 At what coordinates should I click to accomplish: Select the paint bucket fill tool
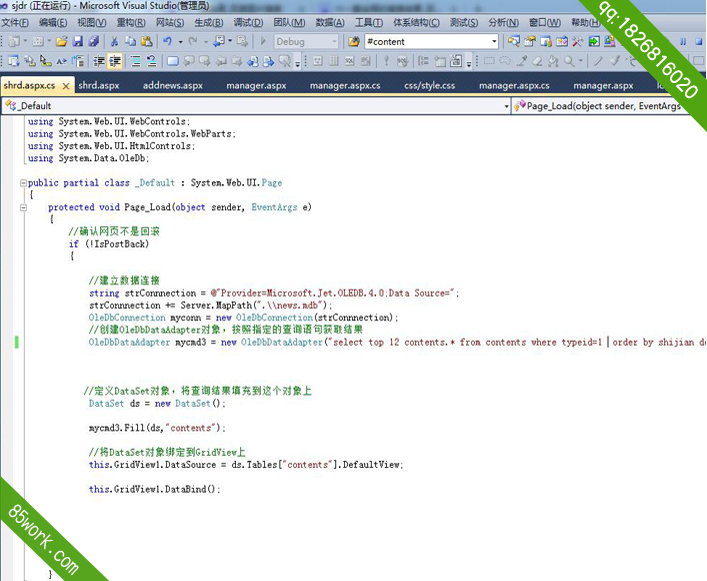tap(553, 61)
